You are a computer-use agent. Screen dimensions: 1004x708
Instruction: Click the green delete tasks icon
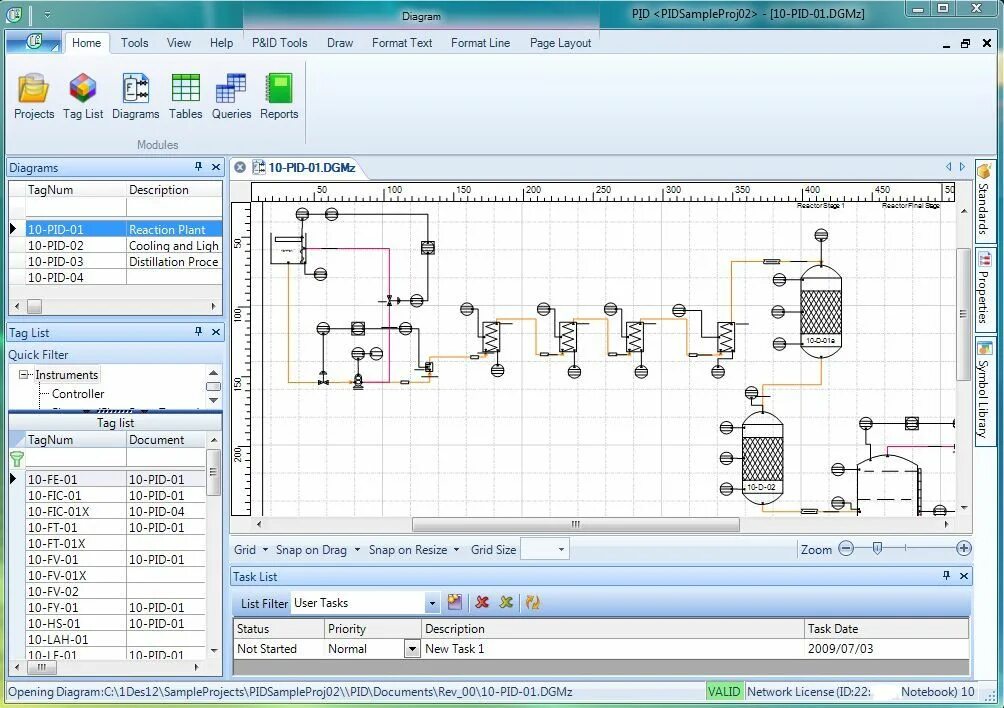pyautogui.click(x=506, y=602)
